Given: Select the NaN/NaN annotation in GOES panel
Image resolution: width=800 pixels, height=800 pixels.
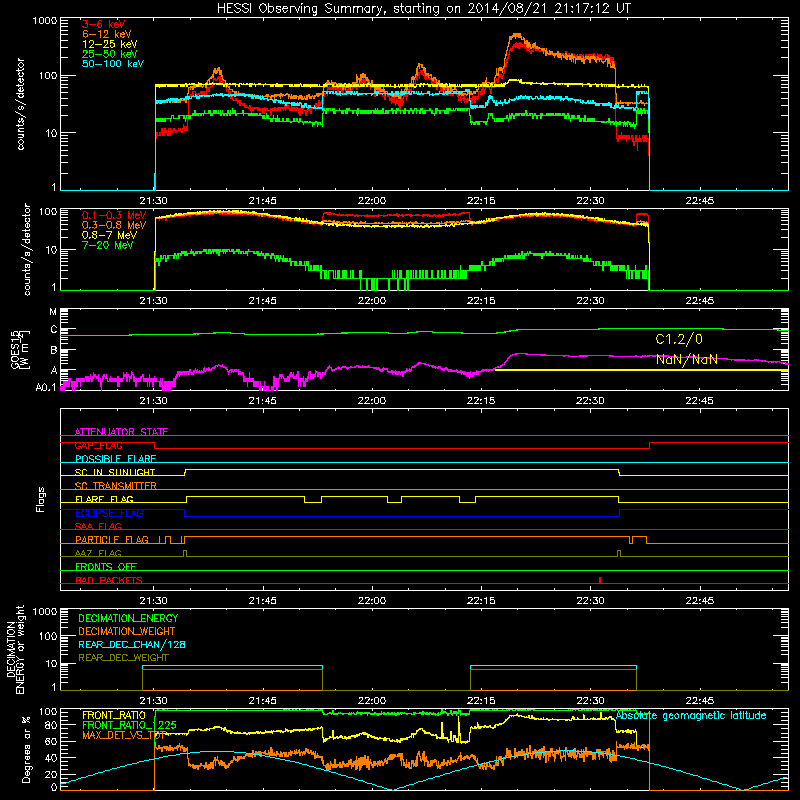Looking at the screenshot, I should [687, 359].
